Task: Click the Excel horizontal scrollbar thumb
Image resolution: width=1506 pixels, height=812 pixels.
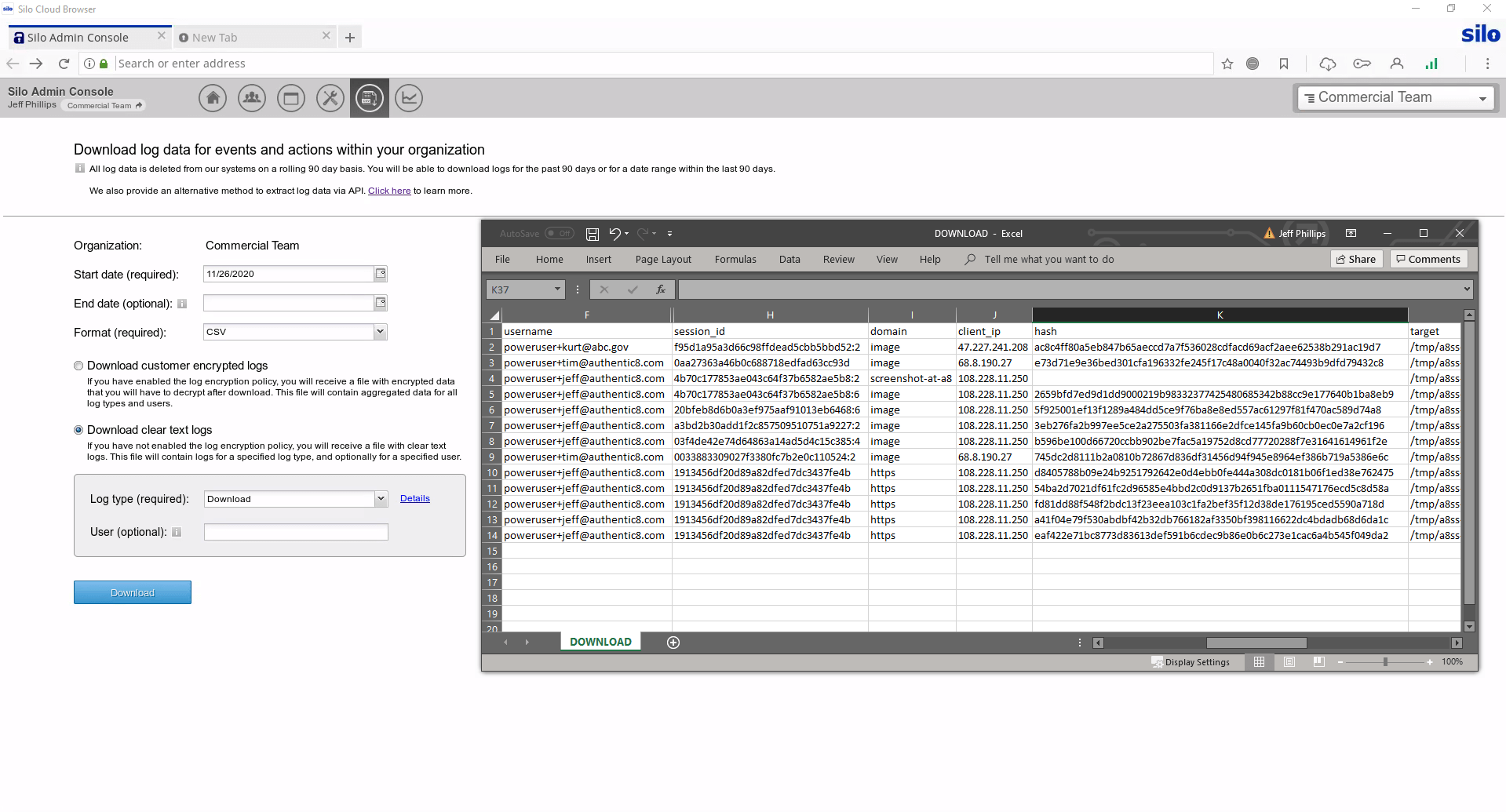Action: 1256,643
